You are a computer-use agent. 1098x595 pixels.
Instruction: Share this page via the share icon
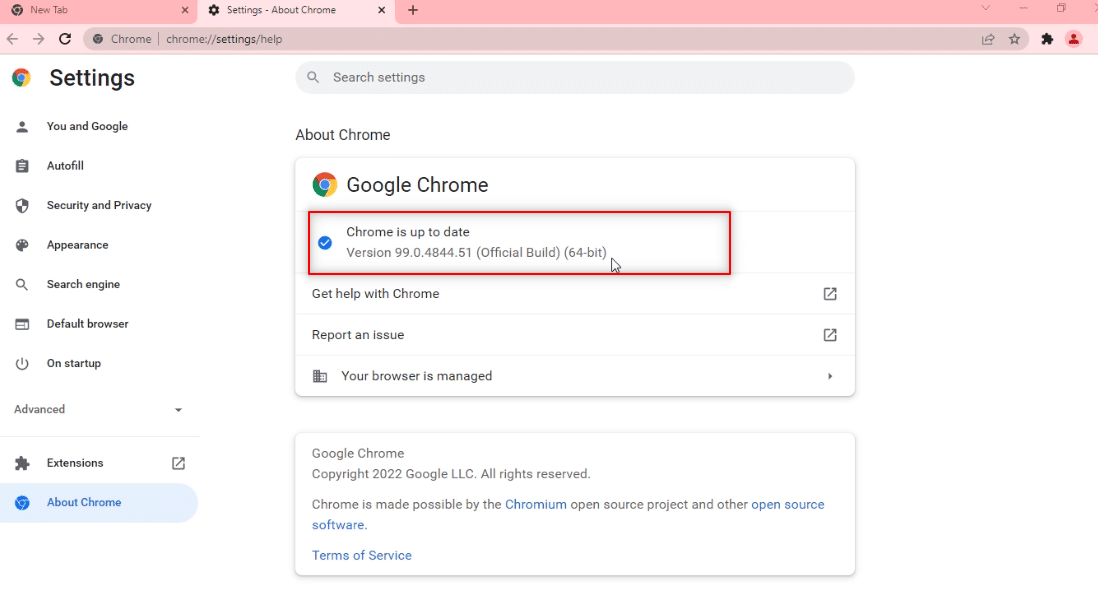(x=988, y=39)
